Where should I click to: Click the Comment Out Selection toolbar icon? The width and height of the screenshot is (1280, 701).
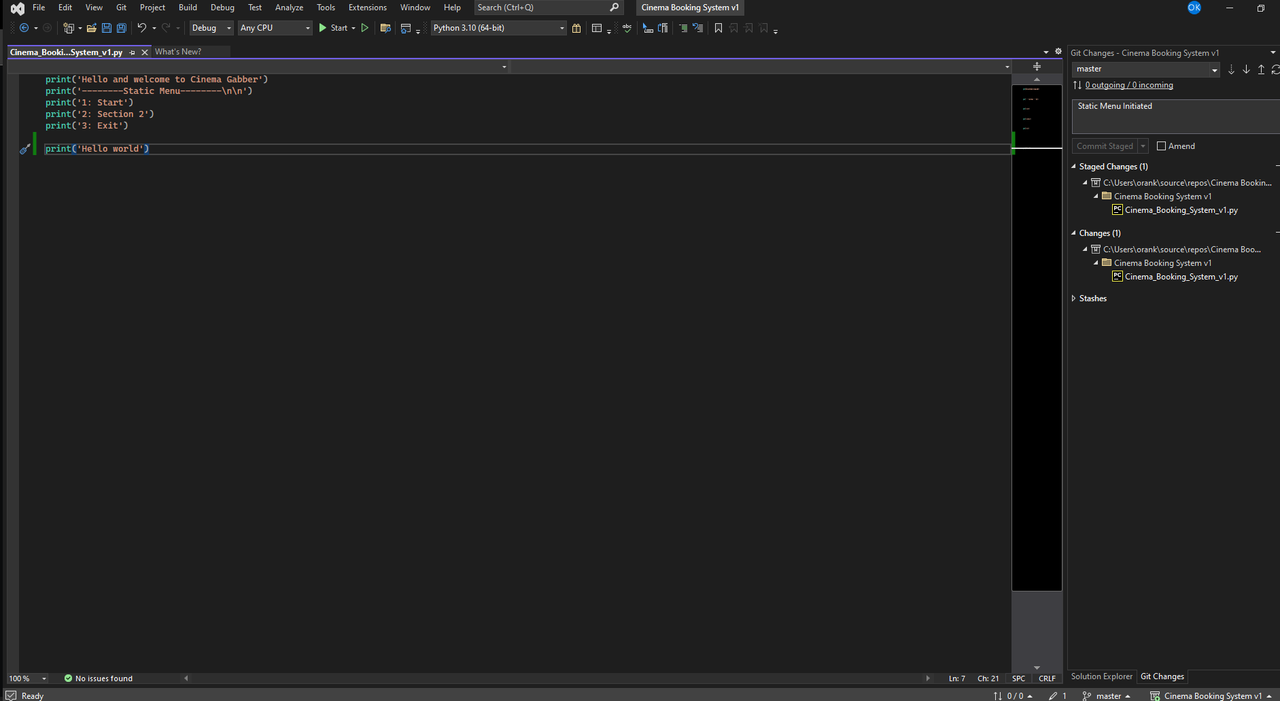tap(683, 28)
